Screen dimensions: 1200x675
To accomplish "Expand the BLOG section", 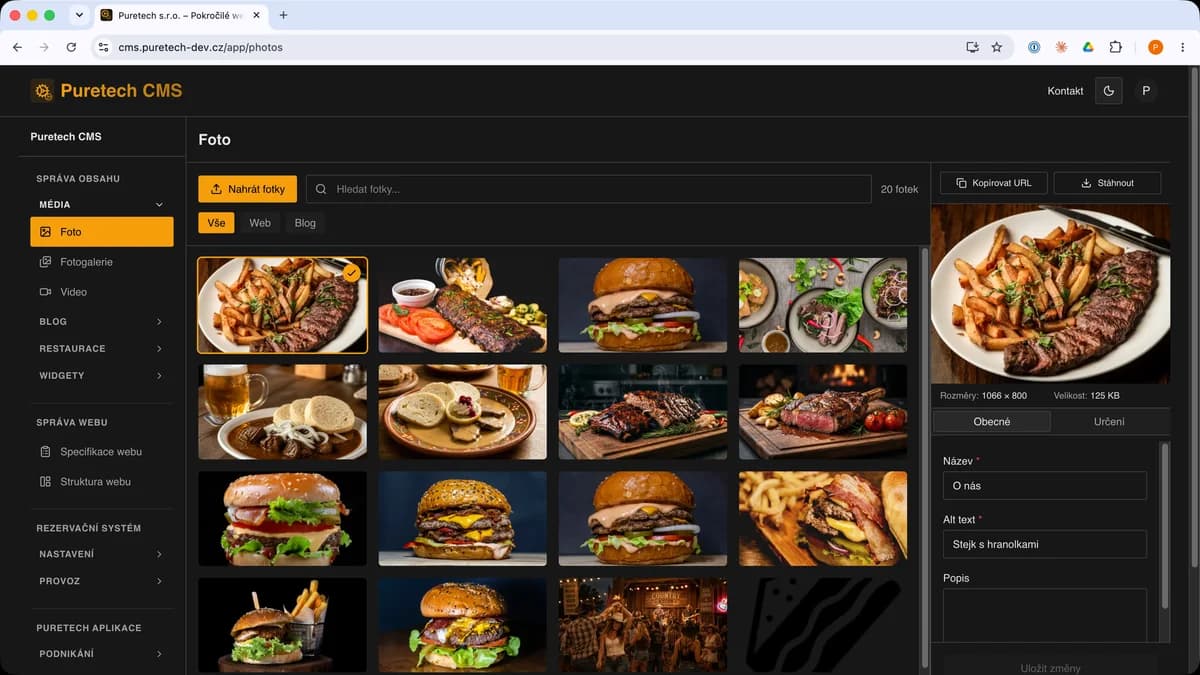I will pyautogui.click(x=102, y=322).
